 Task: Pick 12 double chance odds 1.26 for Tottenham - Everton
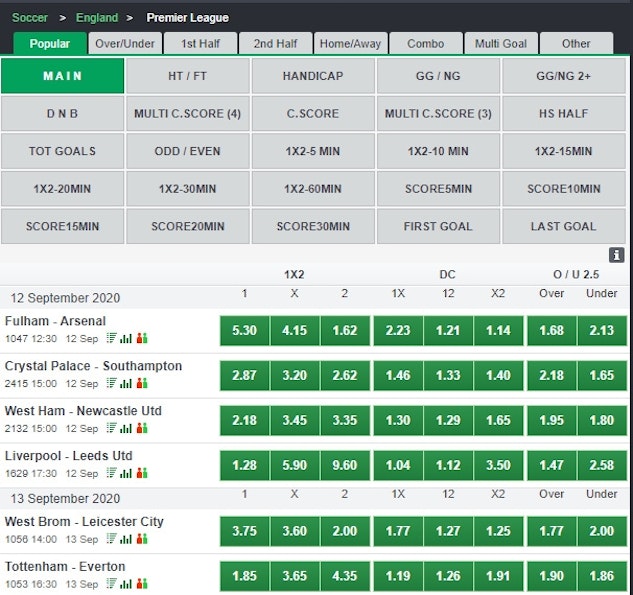coord(448,576)
